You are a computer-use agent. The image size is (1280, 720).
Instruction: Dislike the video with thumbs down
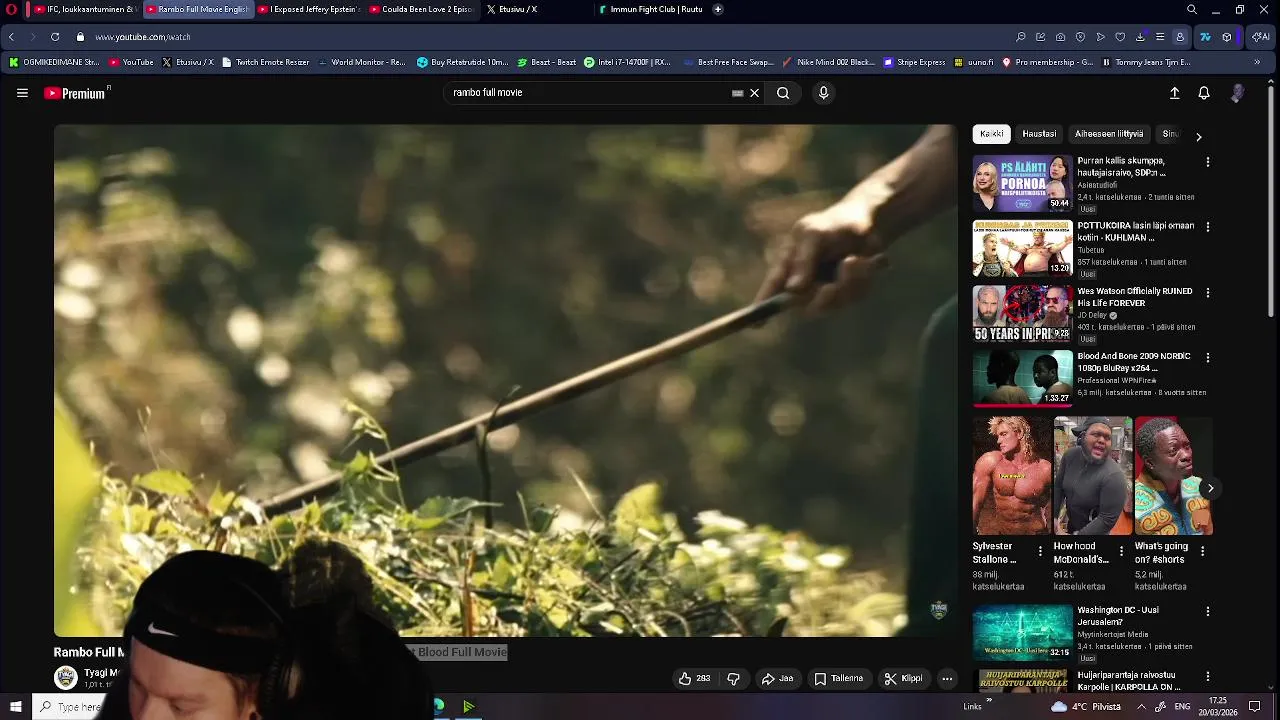(733, 679)
